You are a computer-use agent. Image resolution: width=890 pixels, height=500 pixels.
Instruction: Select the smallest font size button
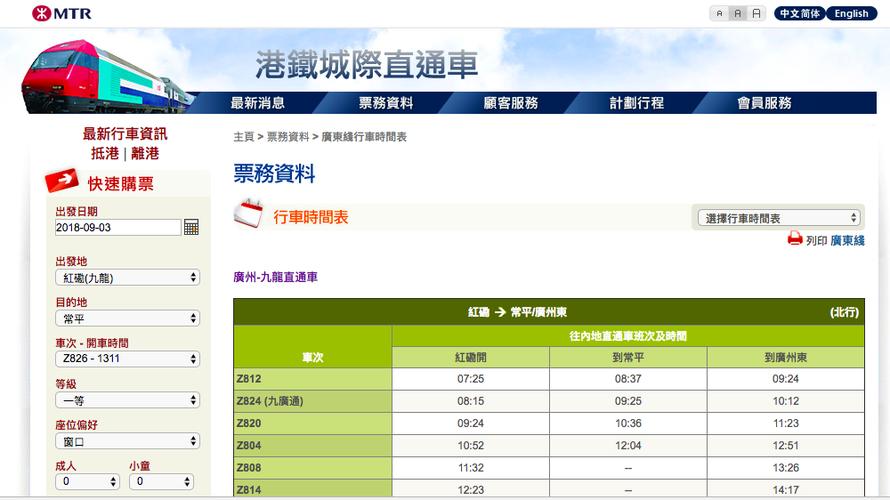(x=720, y=13)
